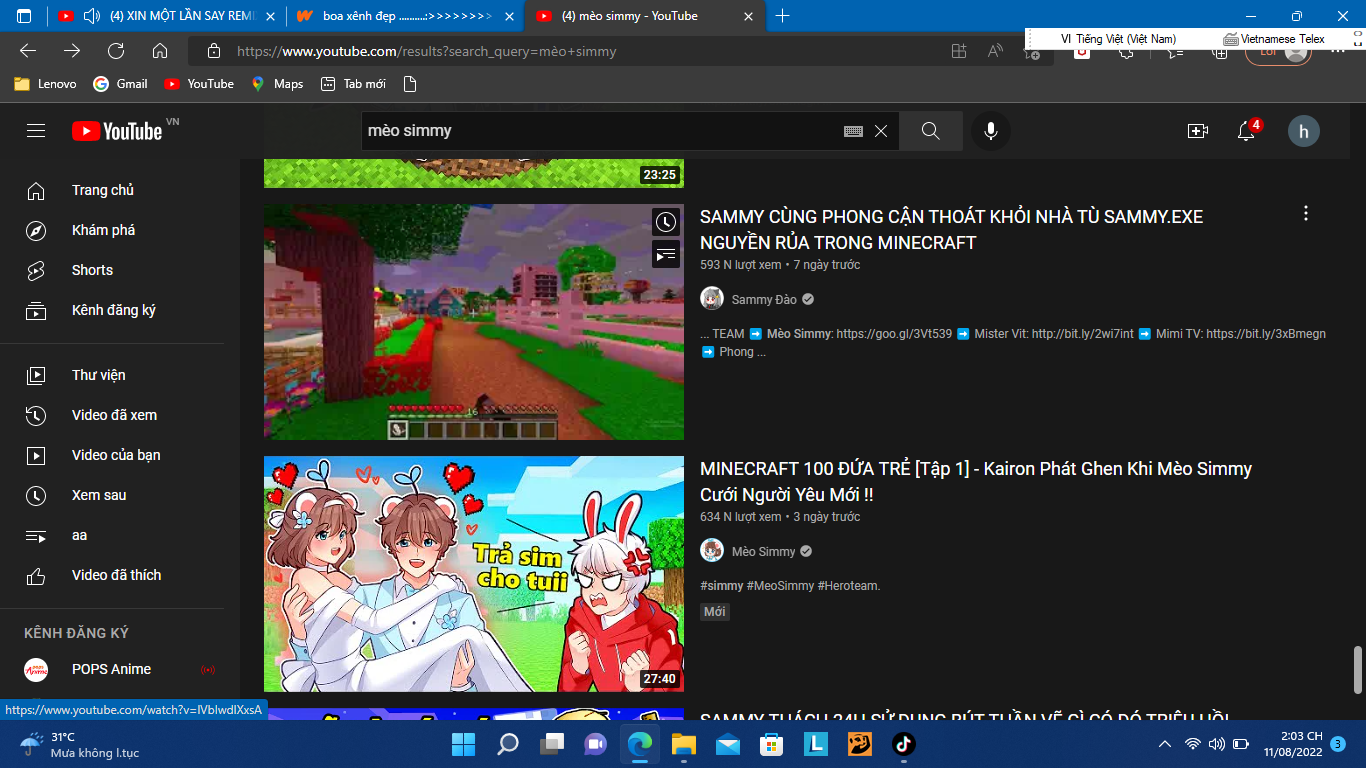
Task: Open weather widget showing 31°C
Action: click(80, 744)
